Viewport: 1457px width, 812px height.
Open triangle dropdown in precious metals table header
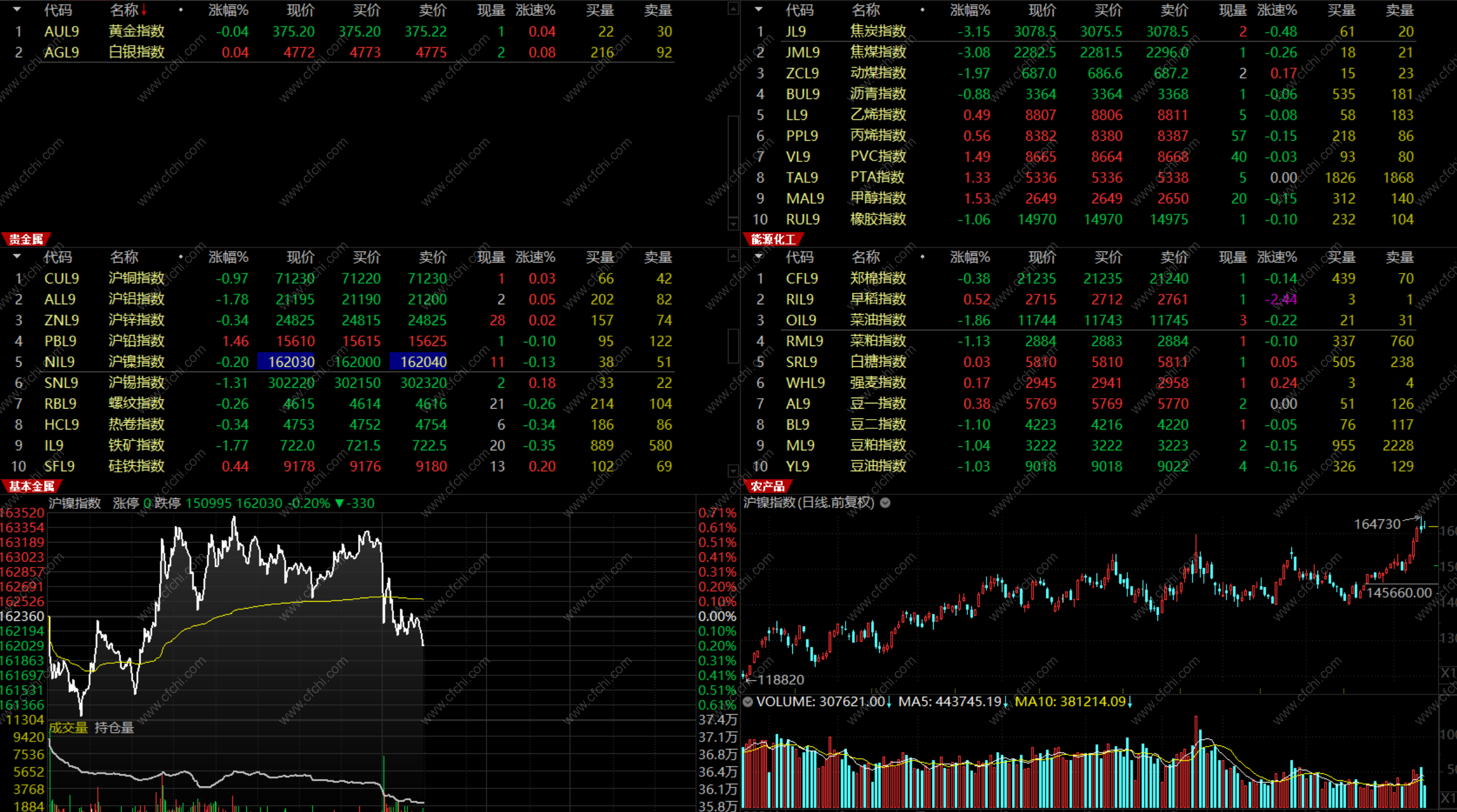pyautogui.click(x=17, y=10)
